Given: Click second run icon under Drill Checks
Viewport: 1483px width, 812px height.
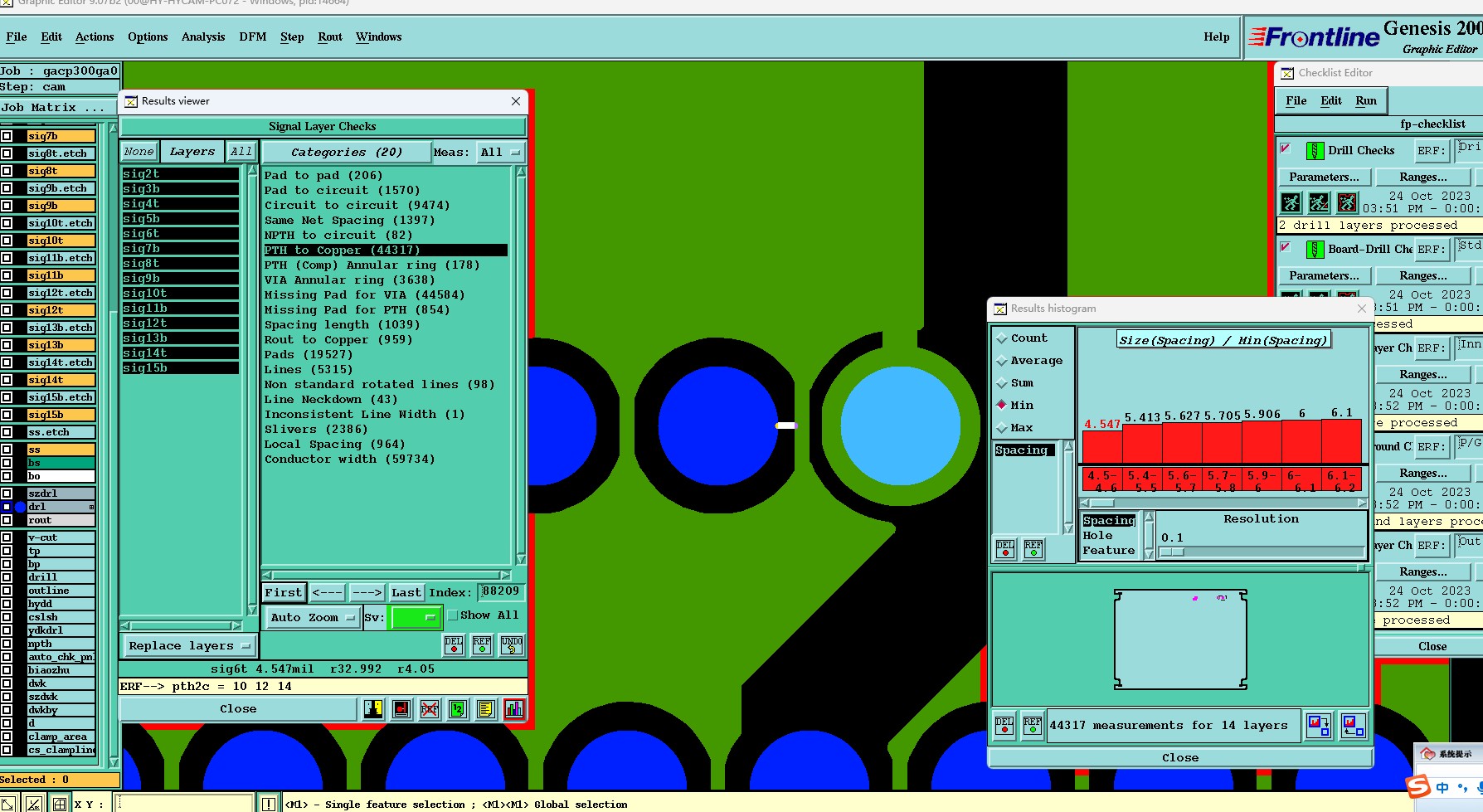Looking at the screenshot, I should click(x=1319, y=202).
